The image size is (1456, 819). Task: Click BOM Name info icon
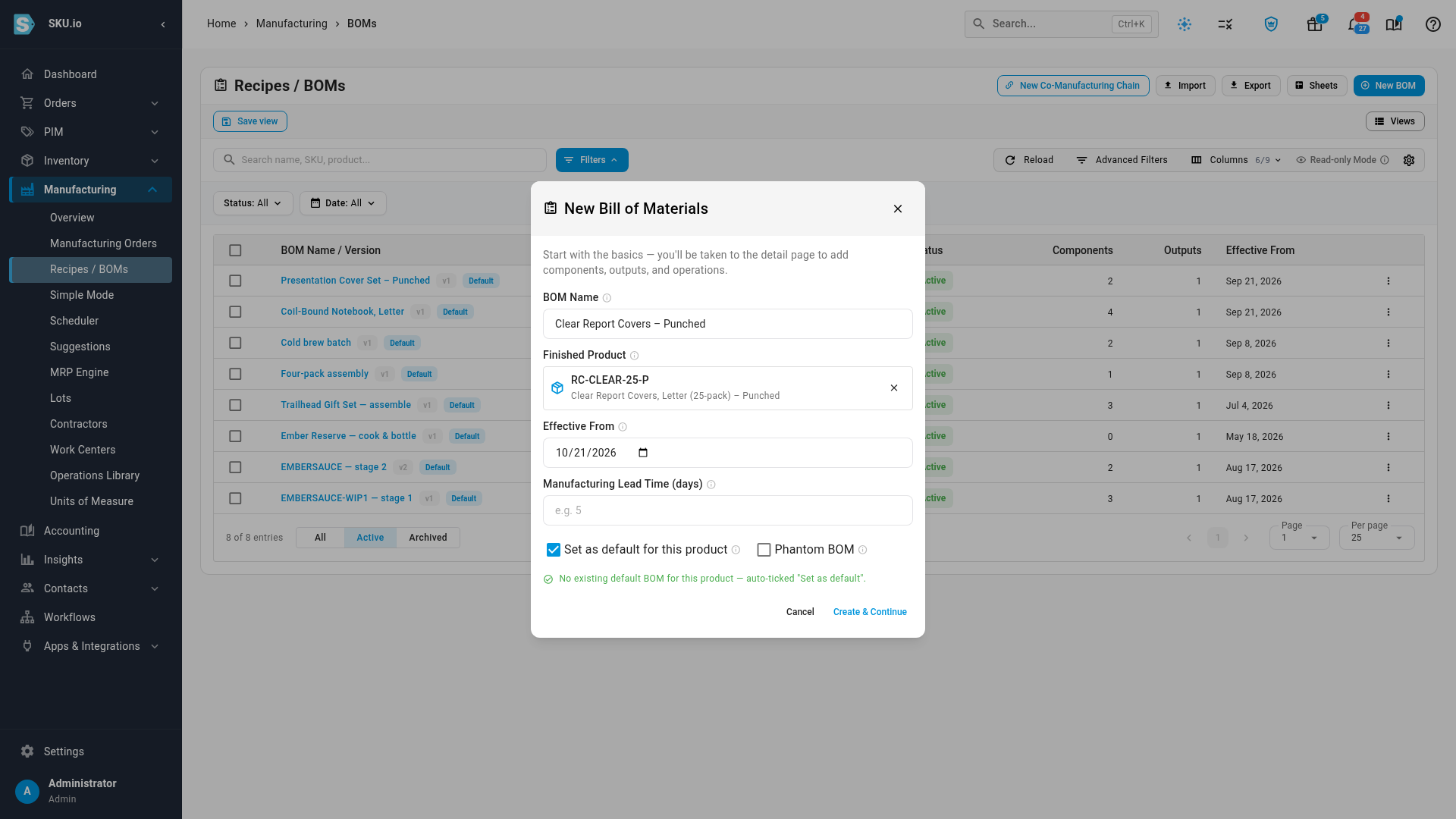[607, 298]
